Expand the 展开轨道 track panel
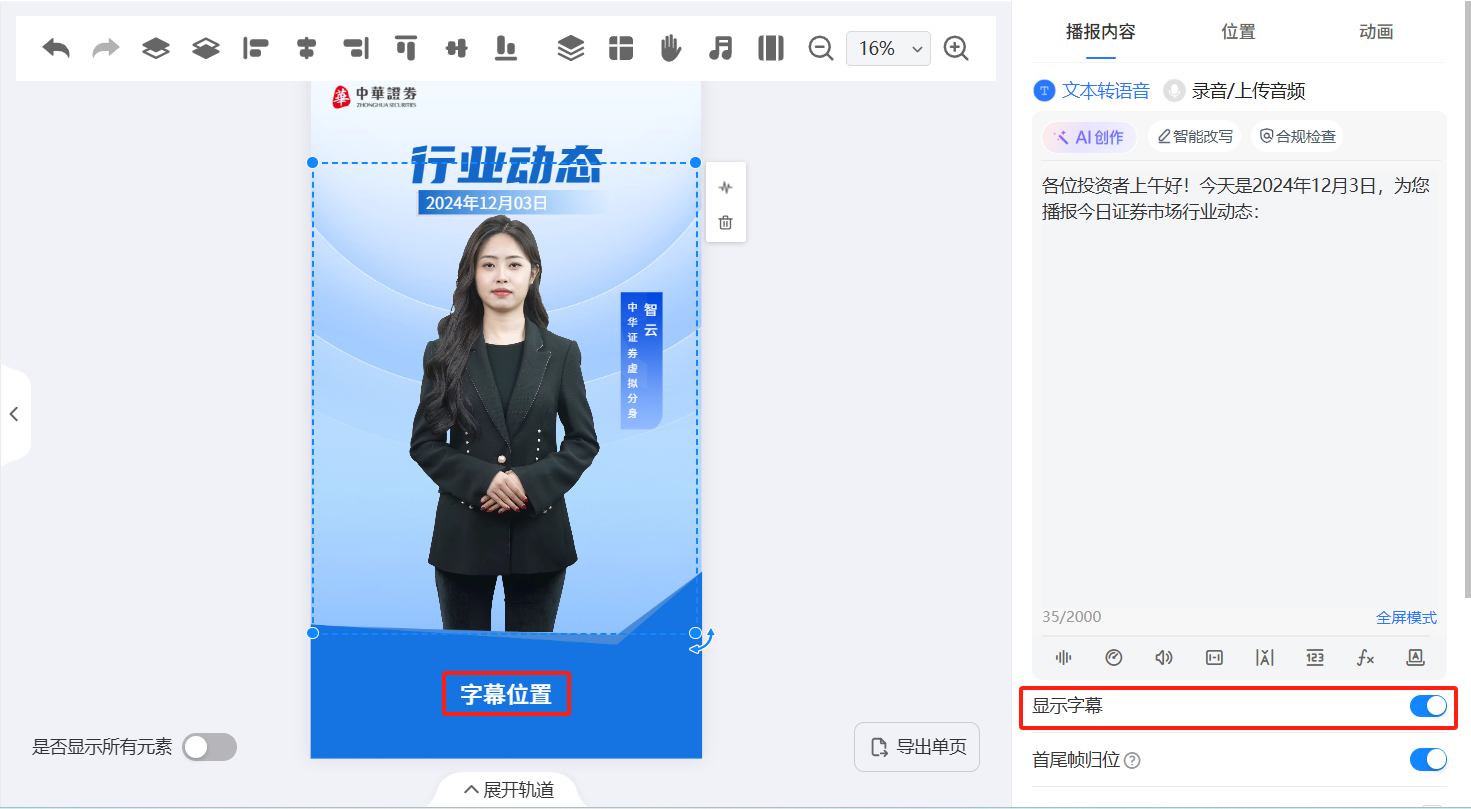Screen dimensions: 1471x809 509,789
